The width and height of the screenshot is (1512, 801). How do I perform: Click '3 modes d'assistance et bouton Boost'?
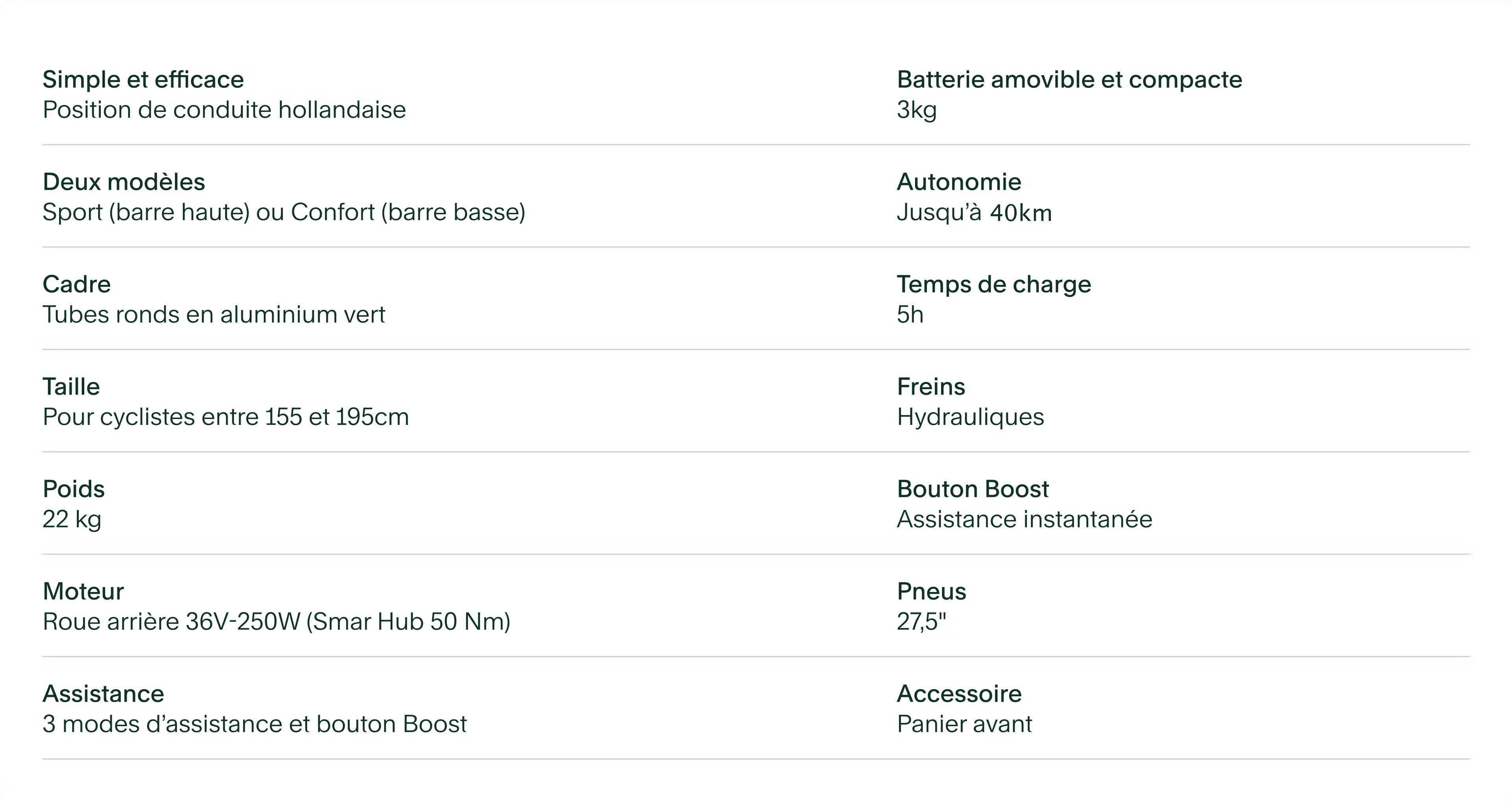[x=255, y=724]
